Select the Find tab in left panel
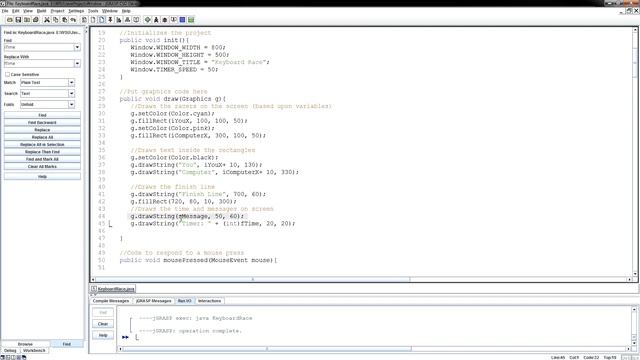This screenshot has height=360, width=640. click(x=67, y=344)
